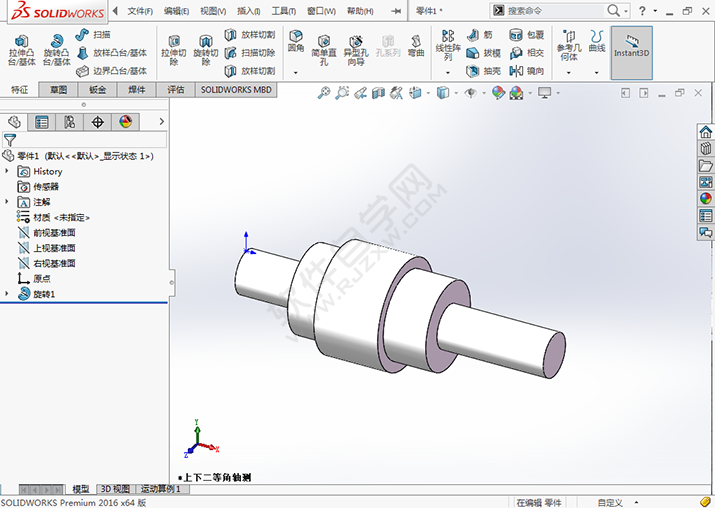Open the 文件(F) menu

(x=140, y=11)
